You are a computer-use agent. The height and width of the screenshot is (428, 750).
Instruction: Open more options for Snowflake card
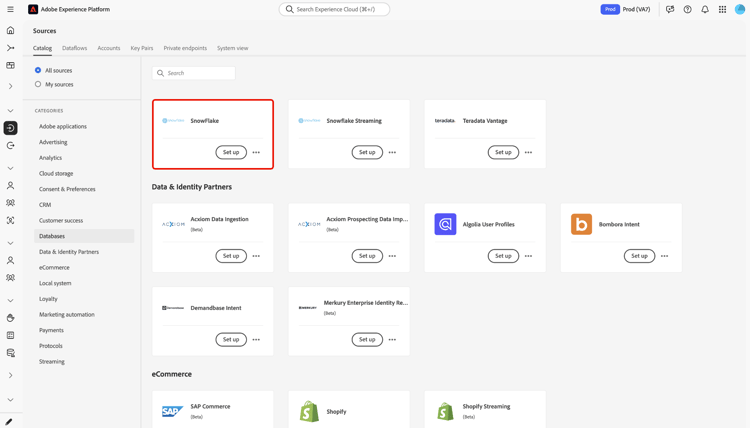tap(256, 153)
